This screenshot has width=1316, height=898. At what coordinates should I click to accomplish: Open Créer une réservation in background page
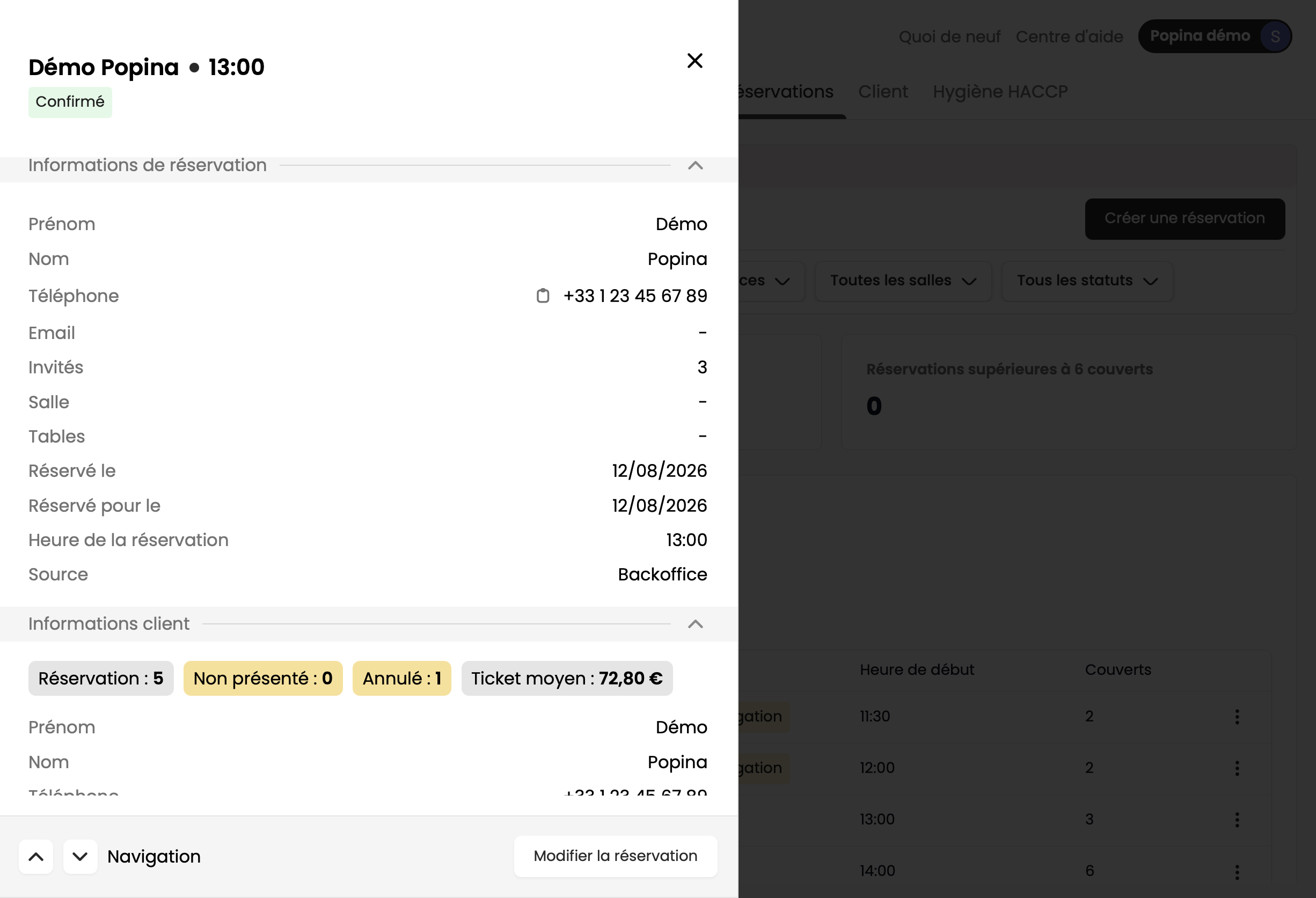1185,218
